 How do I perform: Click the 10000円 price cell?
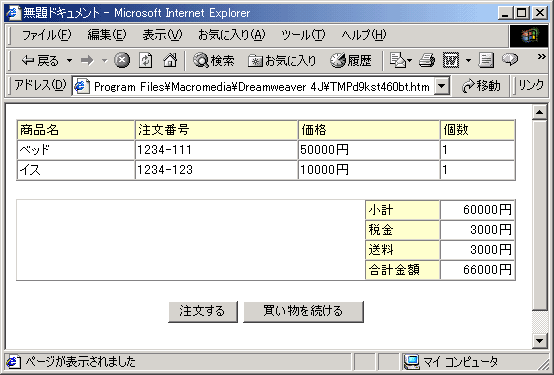pos(369,170)
